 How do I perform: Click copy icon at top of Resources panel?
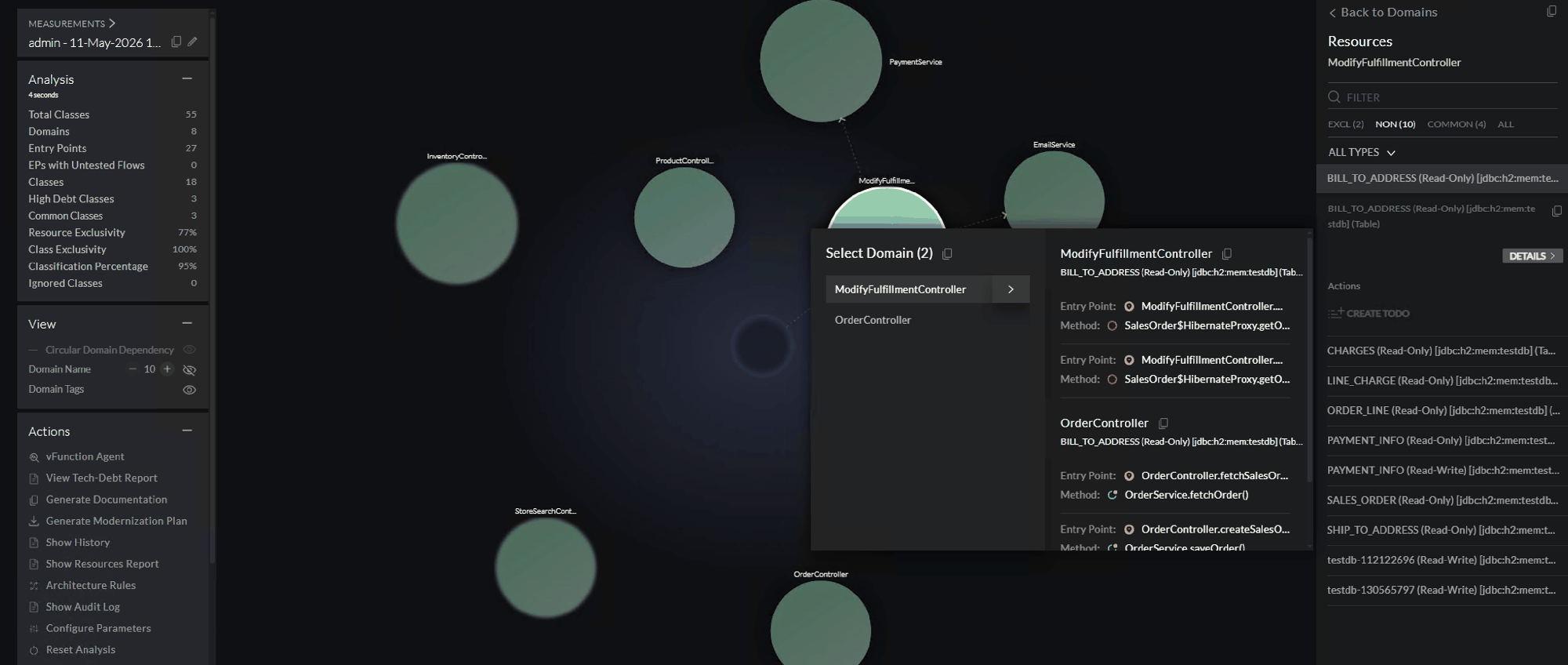(1552, 11)
